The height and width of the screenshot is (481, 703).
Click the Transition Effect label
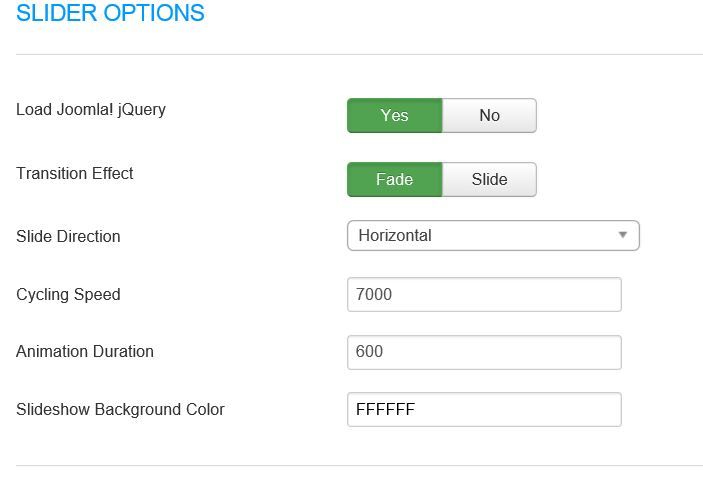75,173
